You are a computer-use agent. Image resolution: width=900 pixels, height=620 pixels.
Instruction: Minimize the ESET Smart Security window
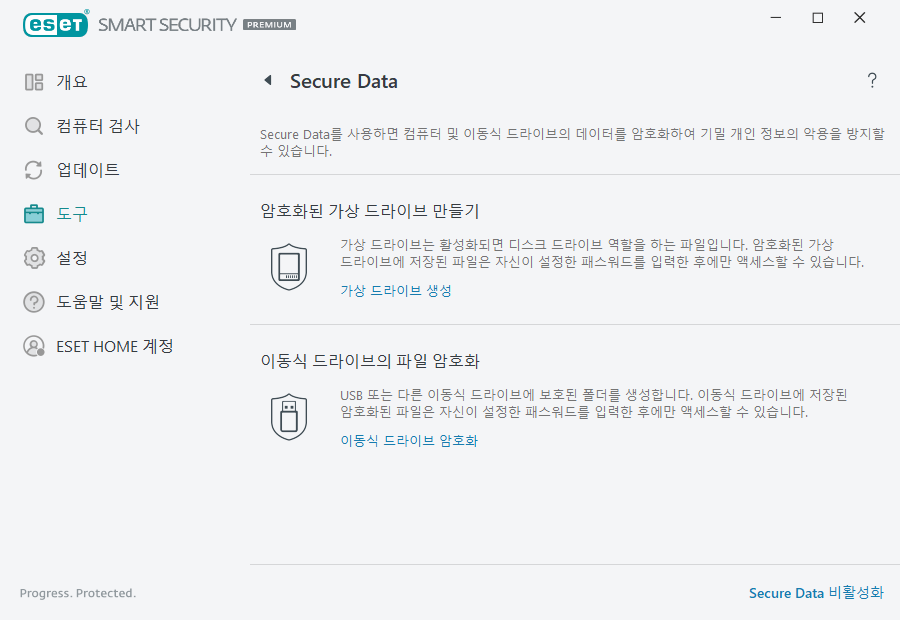tap(775, 17)
